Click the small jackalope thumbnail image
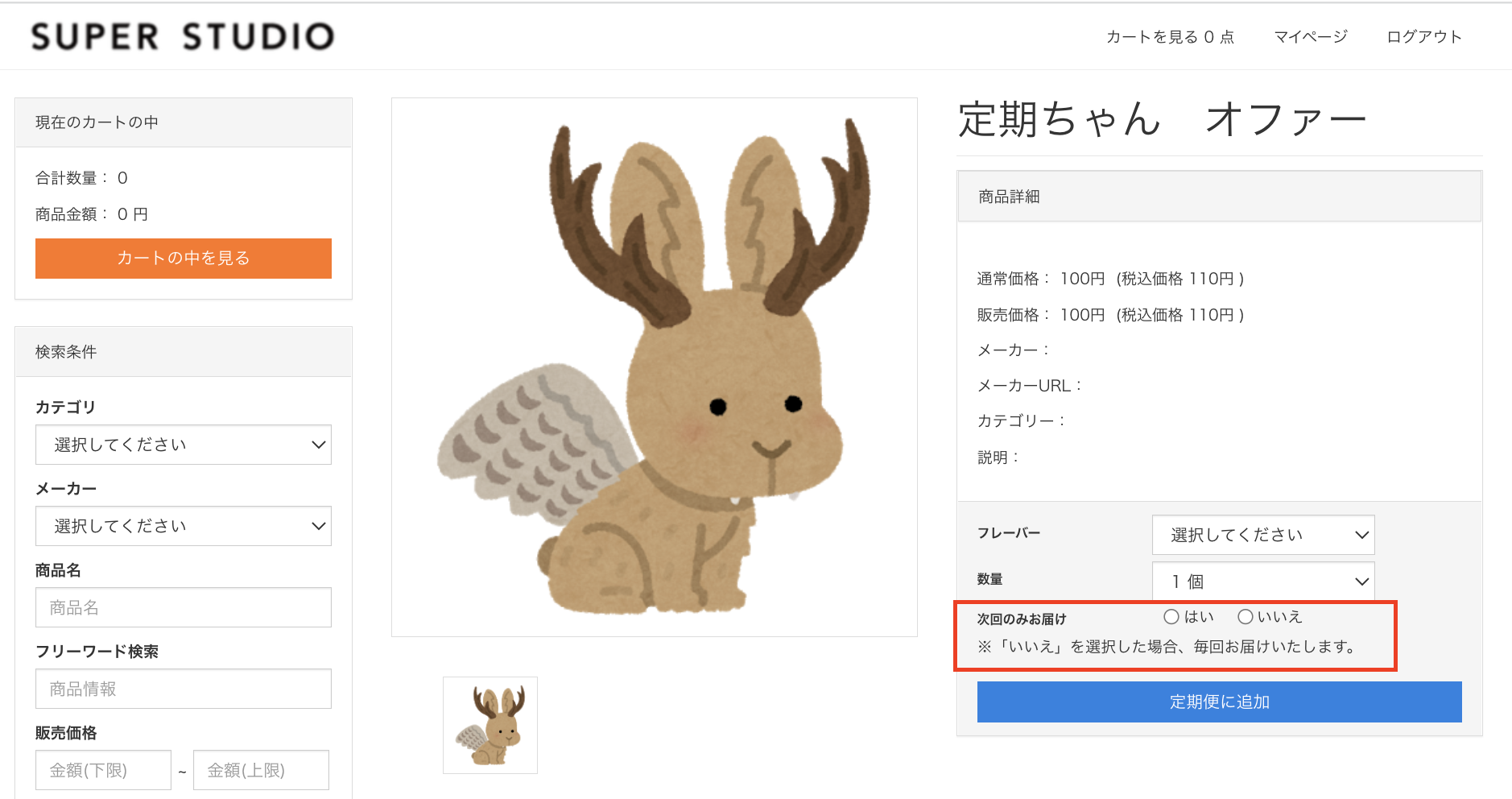 coord(490,725)
